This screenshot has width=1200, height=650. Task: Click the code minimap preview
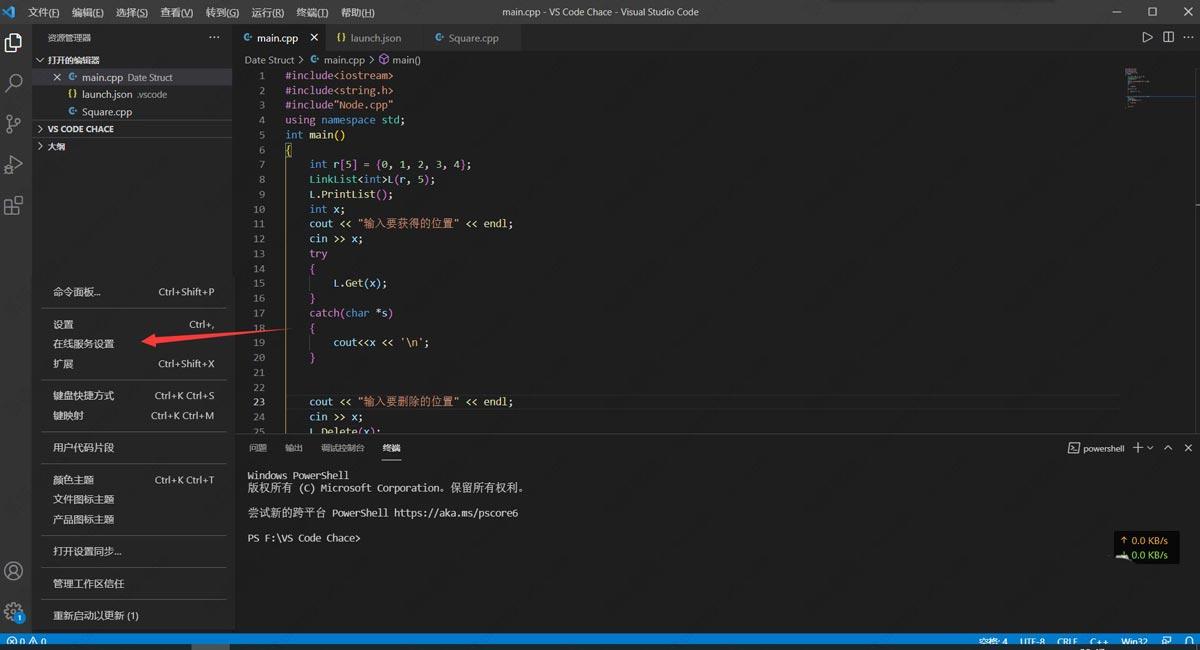click(1132, 88)
